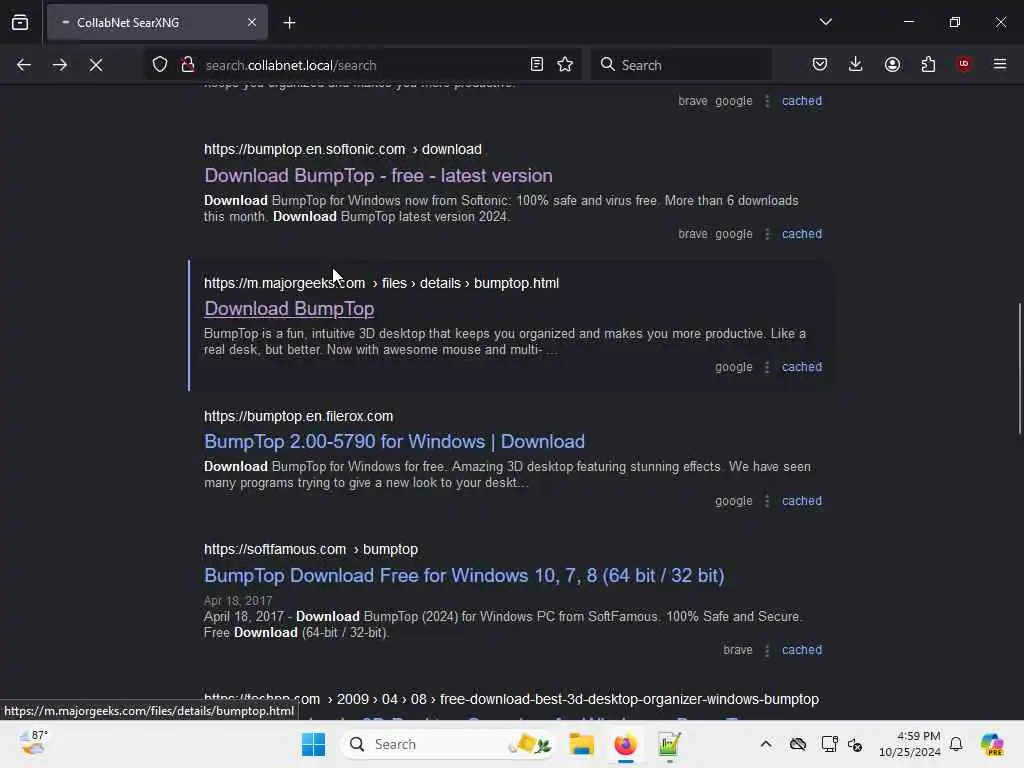
Task: Go back to previous page
Action: (x=24, y=65)
